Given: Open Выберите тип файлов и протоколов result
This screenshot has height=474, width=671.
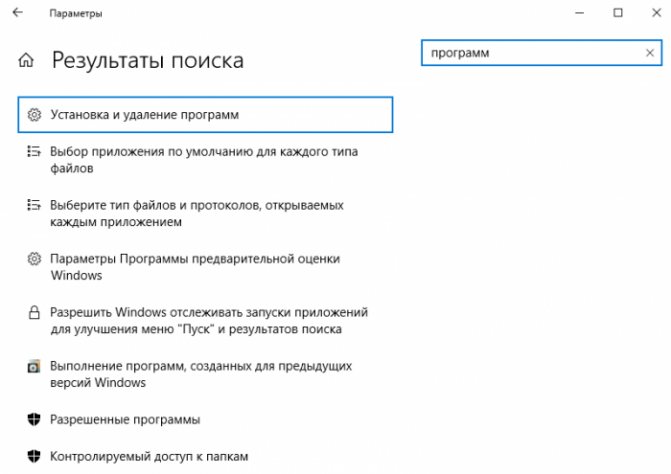Looking at the screenshot, I should click(x=197, y=213).
